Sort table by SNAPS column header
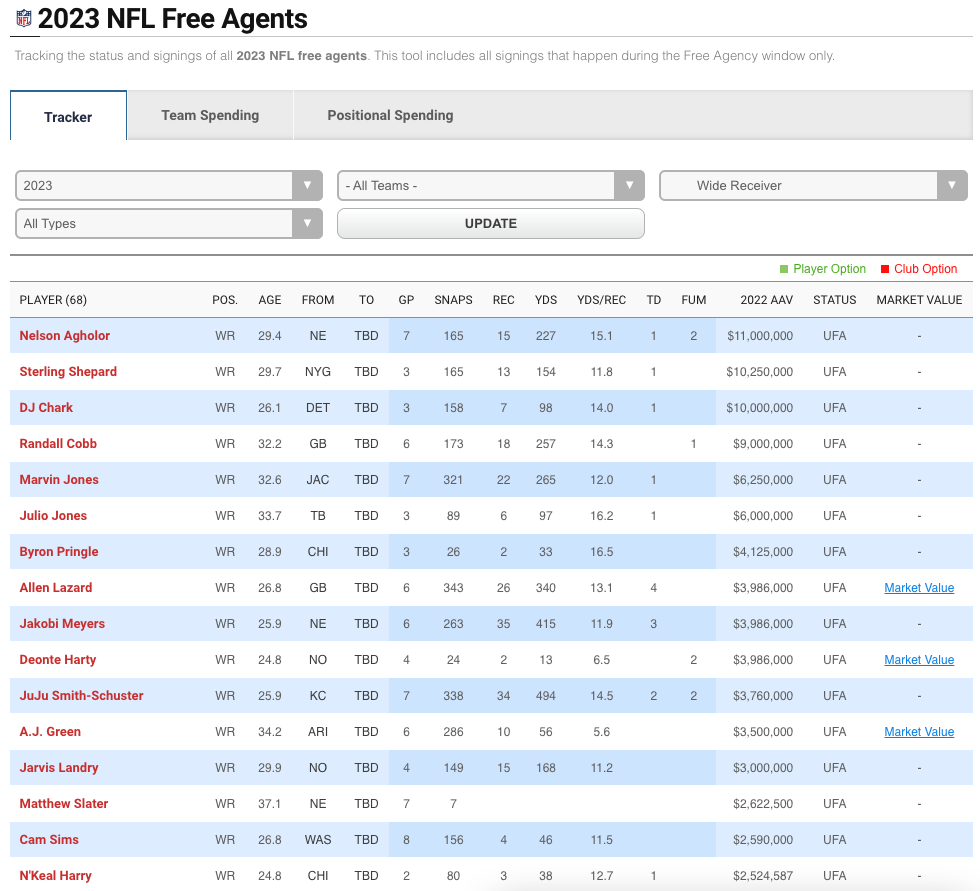The image size is (980, 891). tap(453, 300)
